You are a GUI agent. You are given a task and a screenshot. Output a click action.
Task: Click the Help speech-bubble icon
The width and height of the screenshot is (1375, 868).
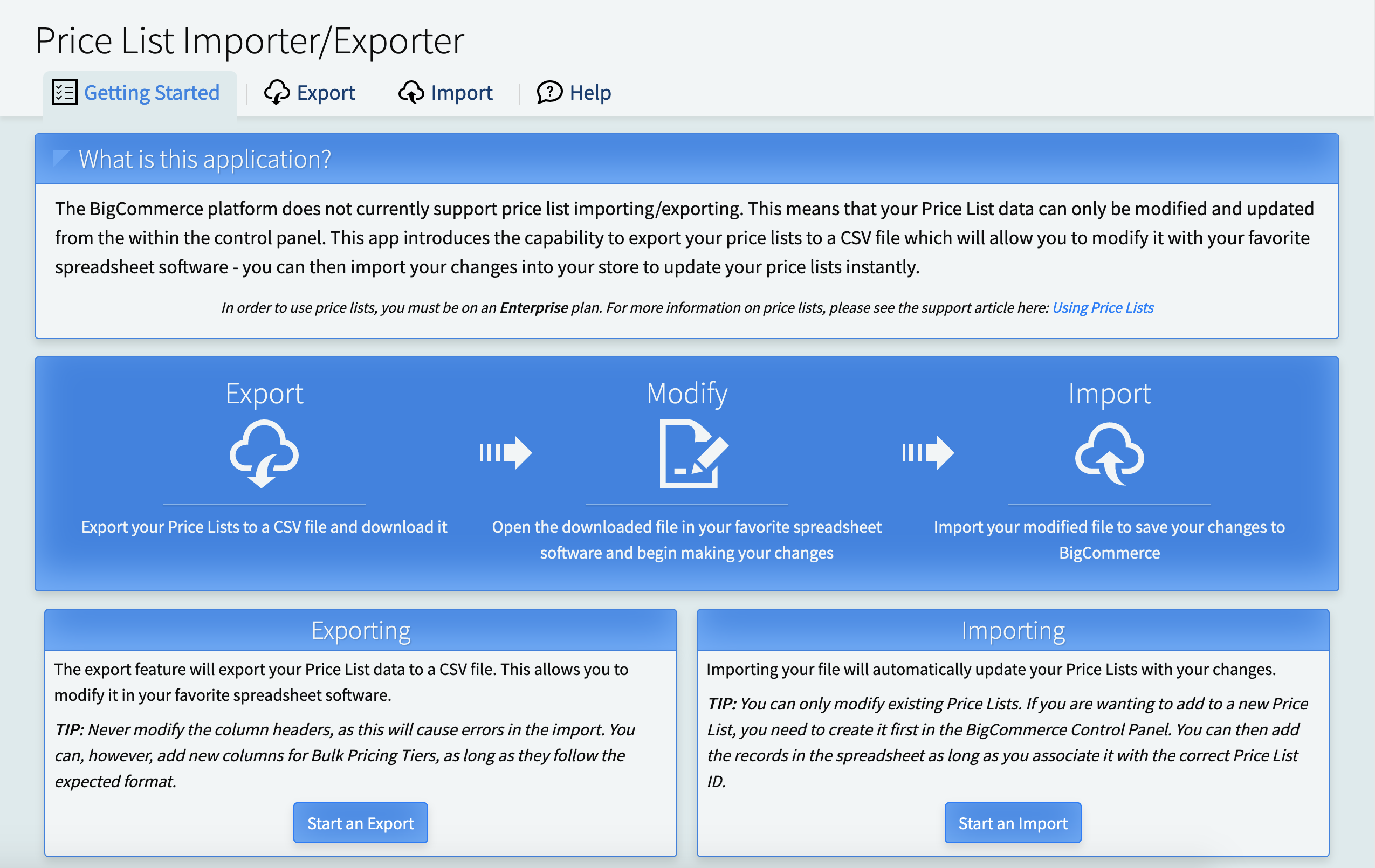(x=550, y=92)
